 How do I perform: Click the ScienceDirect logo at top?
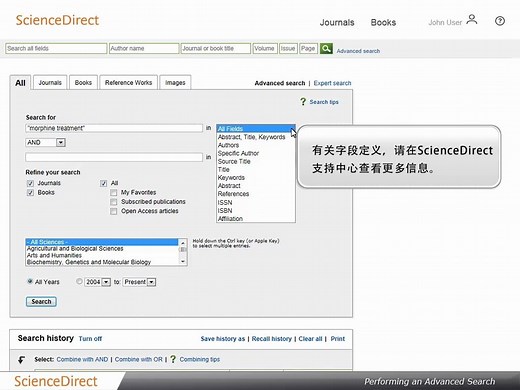[57, 20]
